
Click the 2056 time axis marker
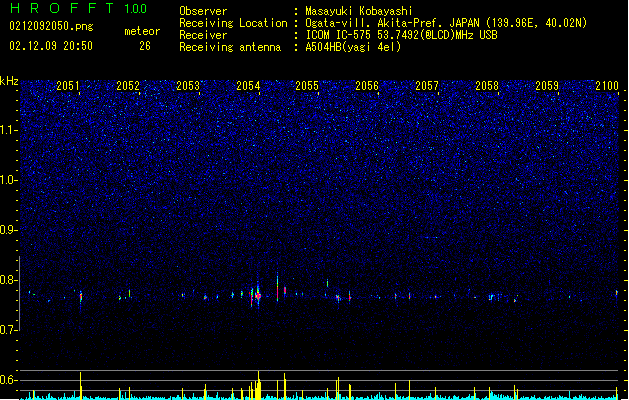click(x=367, y=86)
